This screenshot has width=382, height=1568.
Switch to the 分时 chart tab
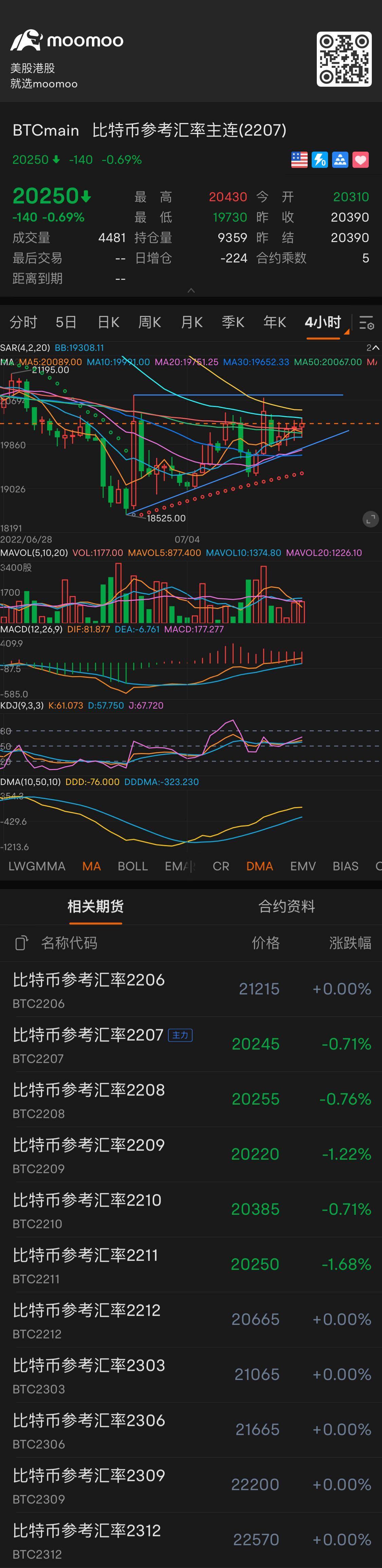pos(23,322)
